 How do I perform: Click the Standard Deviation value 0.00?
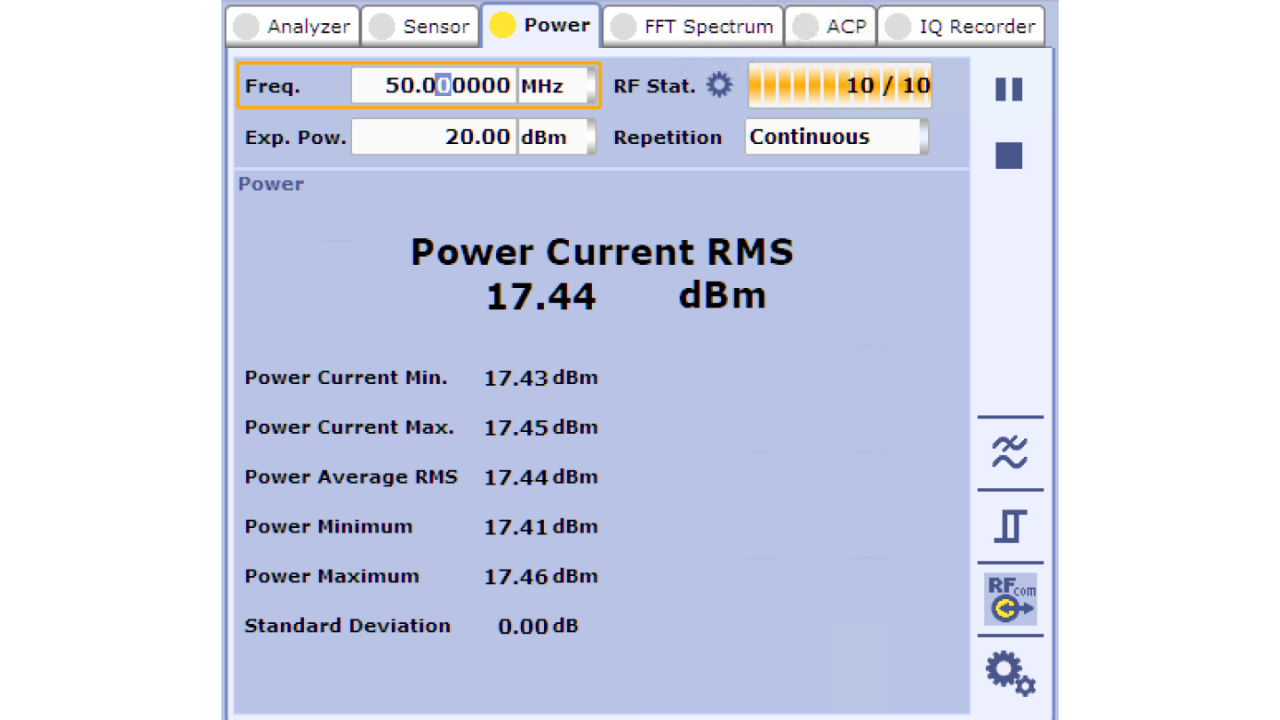[523, 627]
